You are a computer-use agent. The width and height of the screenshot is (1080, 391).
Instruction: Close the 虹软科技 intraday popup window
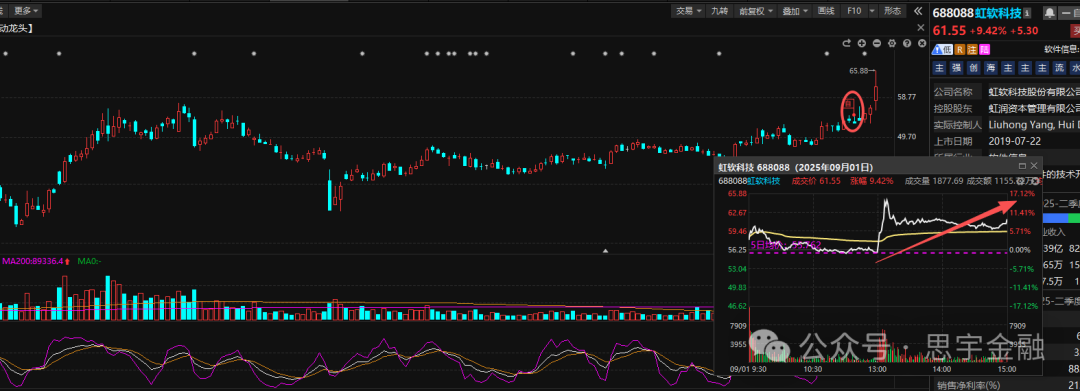click(x=1034, y=166)
